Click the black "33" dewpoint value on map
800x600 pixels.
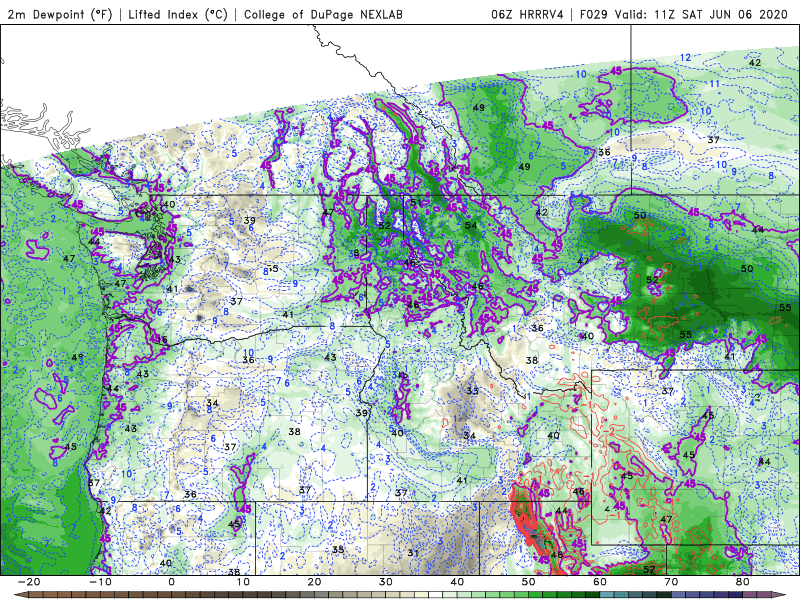coord(472,391)
